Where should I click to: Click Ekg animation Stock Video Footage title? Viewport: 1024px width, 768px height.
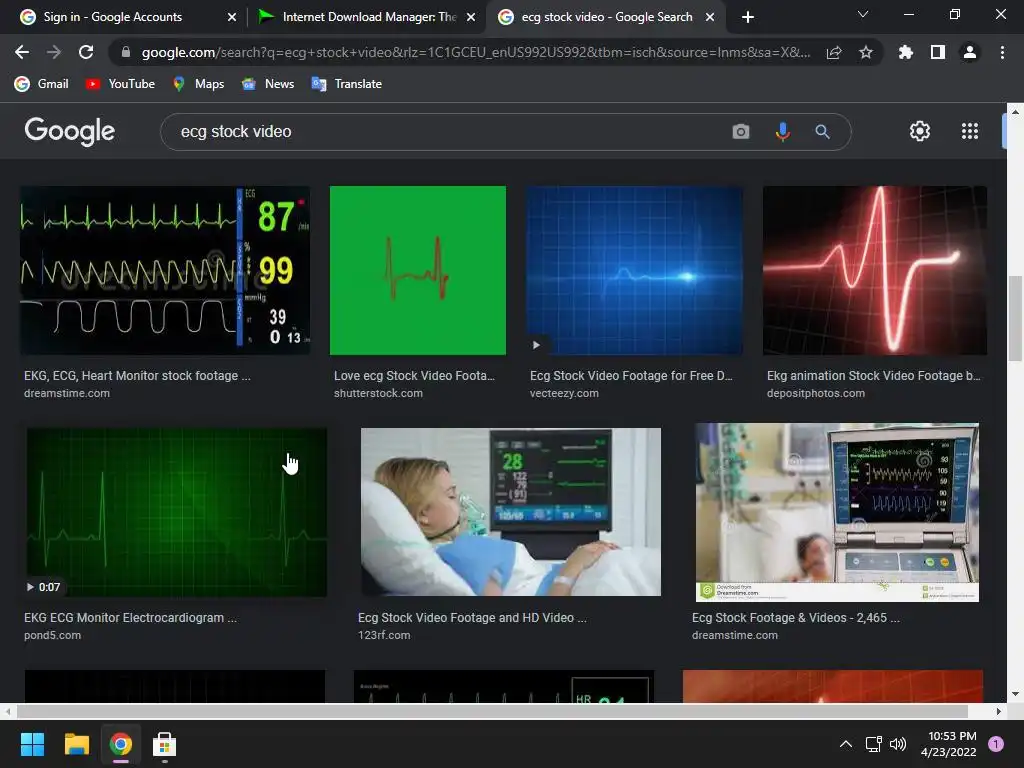coord(874,376)
